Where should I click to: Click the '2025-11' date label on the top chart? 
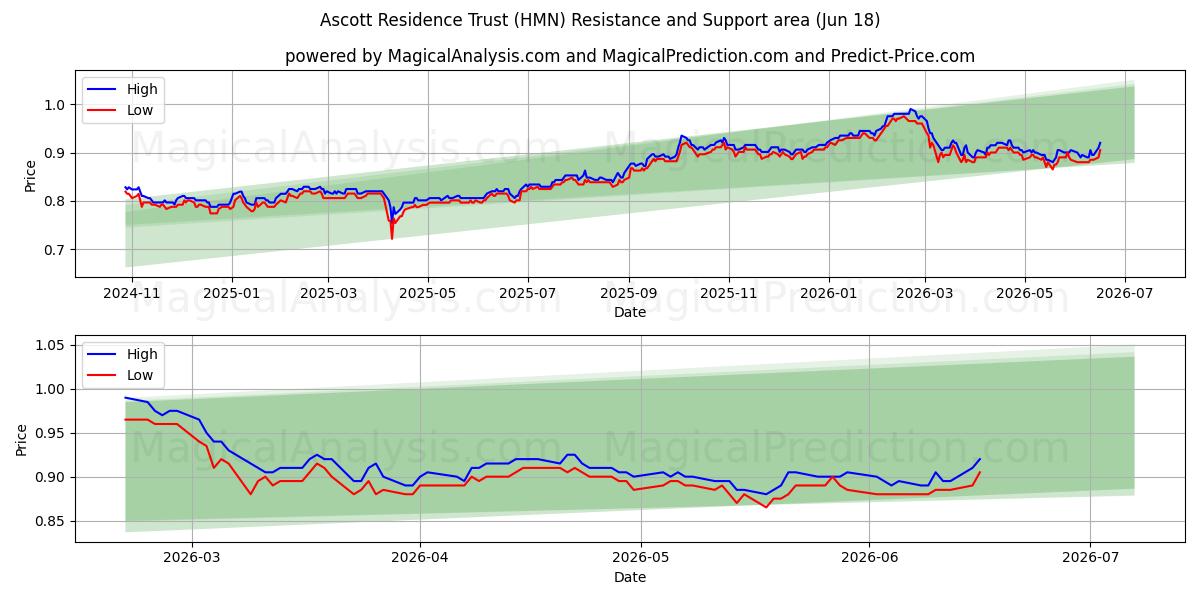[729, 293]
